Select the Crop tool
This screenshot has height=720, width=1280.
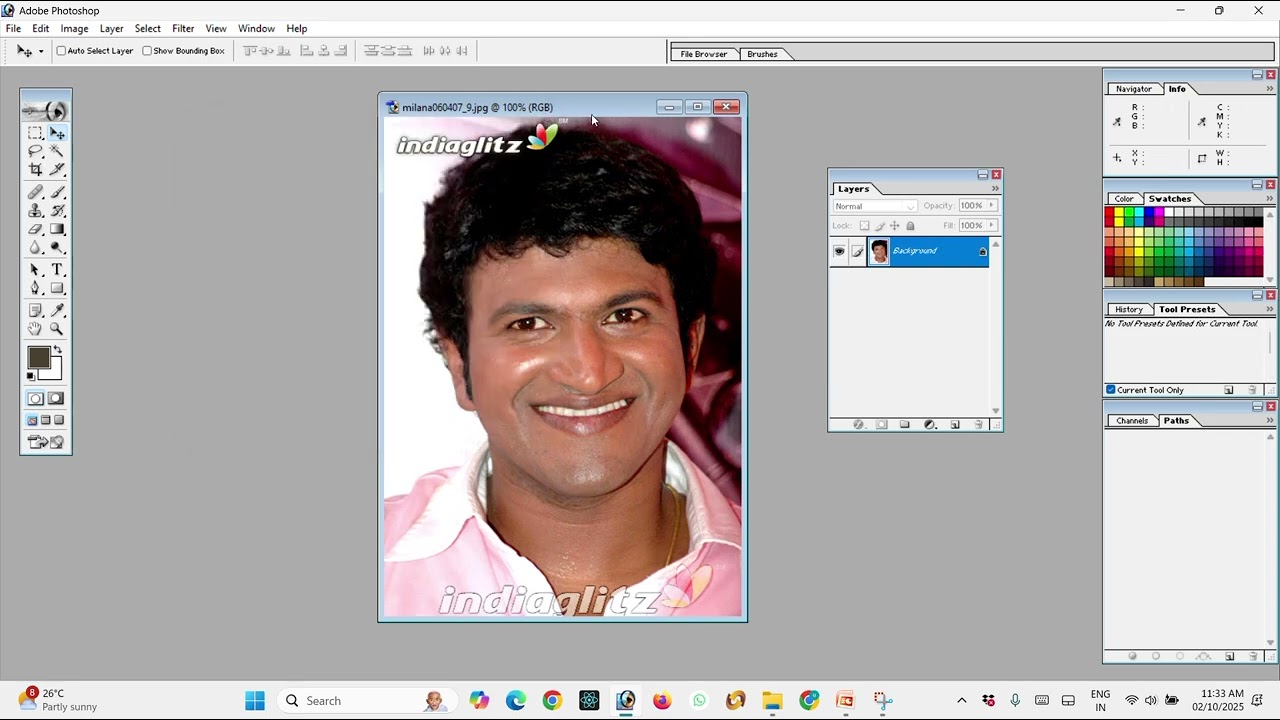(x=35, y=170)
